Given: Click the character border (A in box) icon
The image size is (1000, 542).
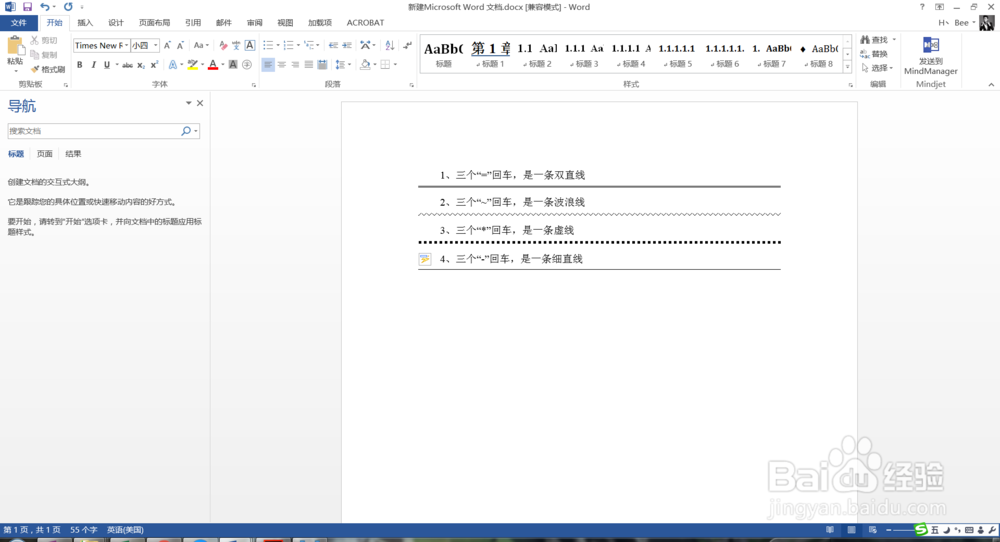Looking at the screenshot, I should pos(250,45).
